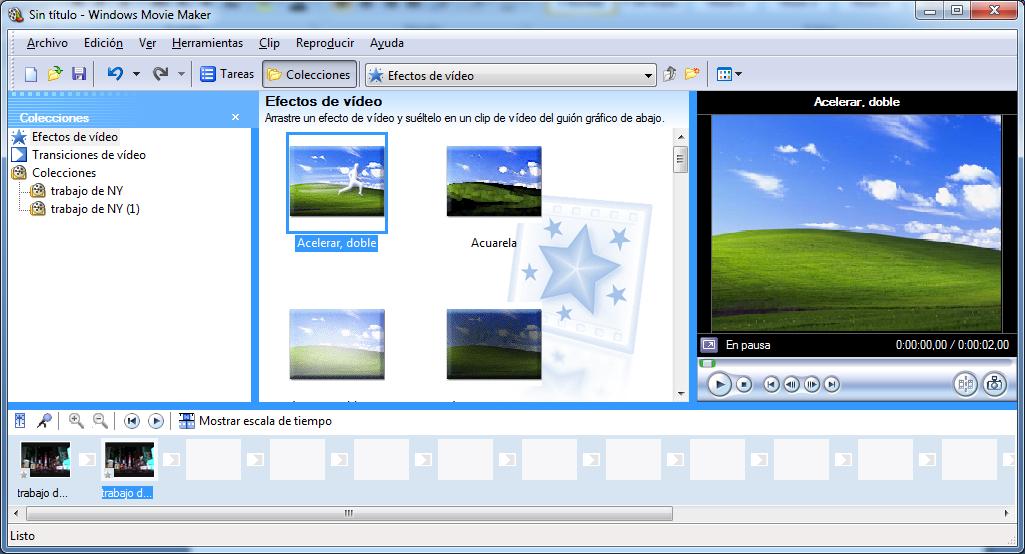The width and height of the screenshot is (1025, 554).
Task: Click the full screen preview icon
Action: point(708,345)
